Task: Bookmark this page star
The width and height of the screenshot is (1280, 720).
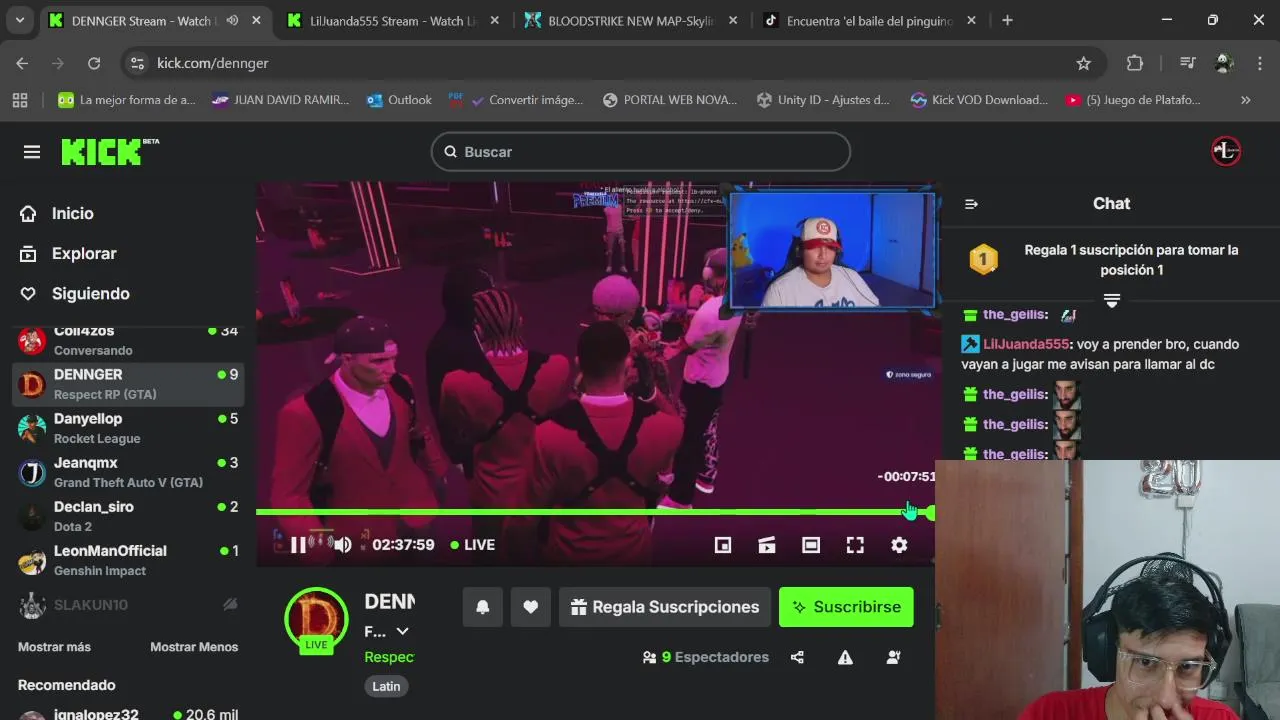Action: coord(1083,63)
